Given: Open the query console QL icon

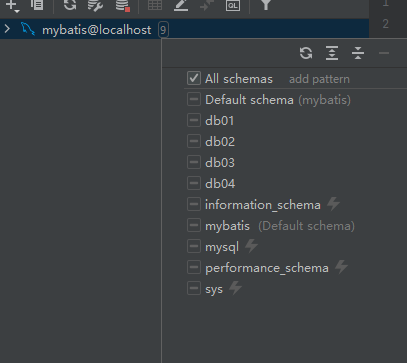Looking at the screenshot, I should (233, 5).
